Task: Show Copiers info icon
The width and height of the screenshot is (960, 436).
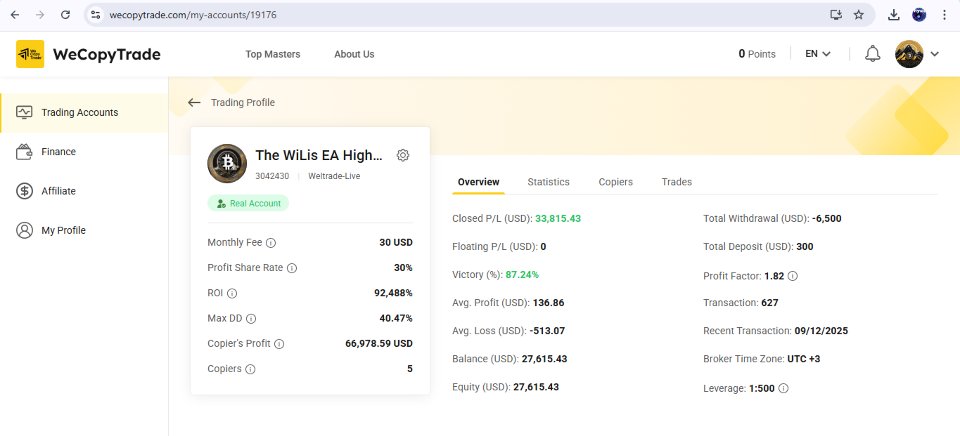Action: (x=250, y=369)
